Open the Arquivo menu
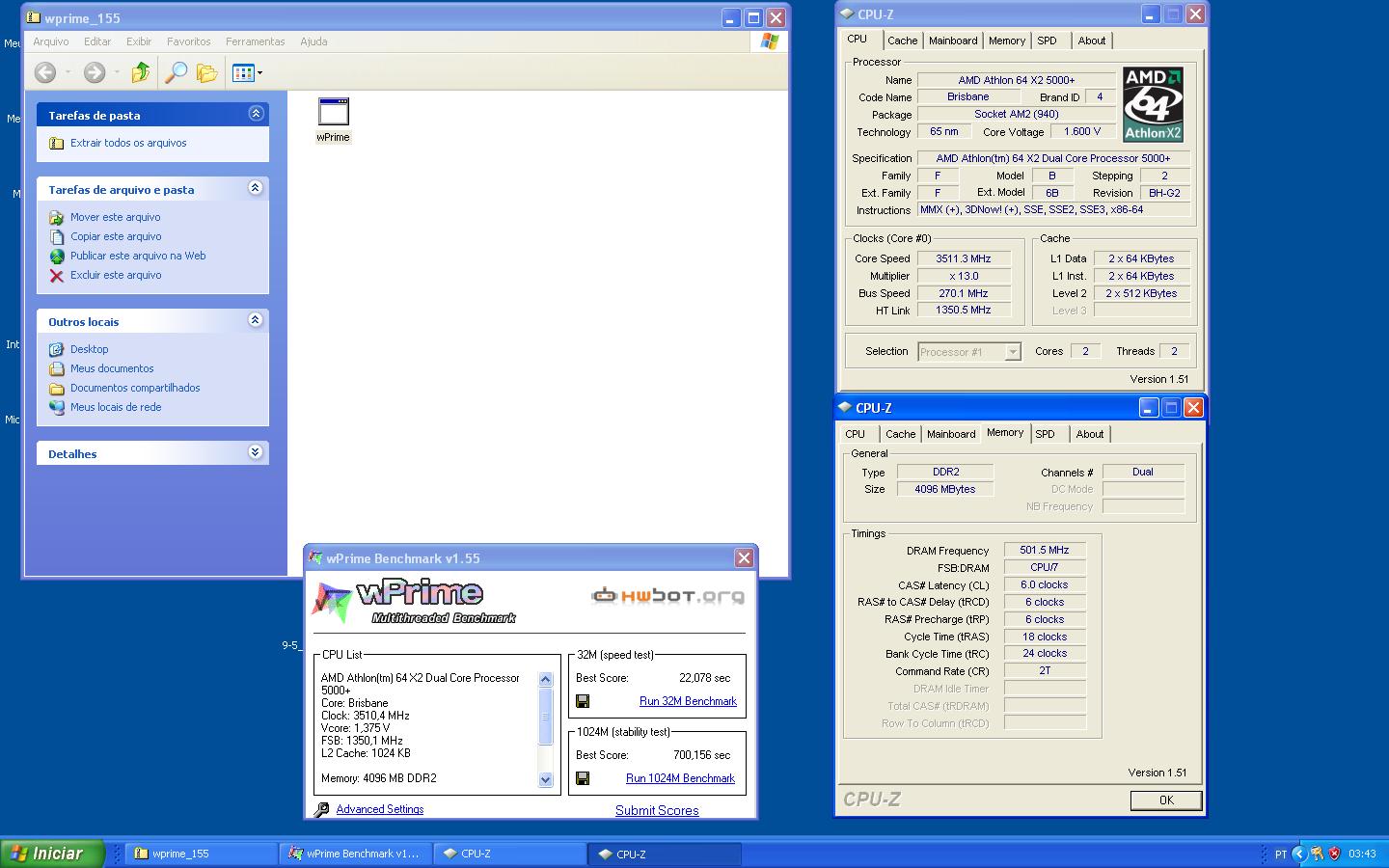 coord(50,41)
